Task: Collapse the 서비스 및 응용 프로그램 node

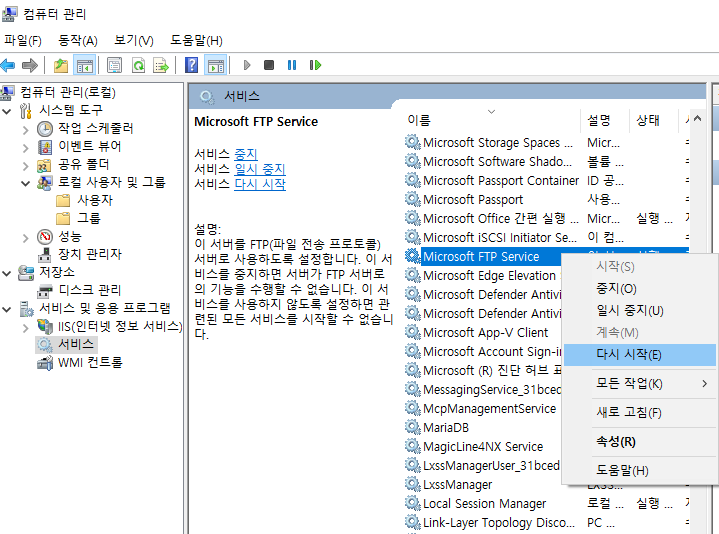Action: coord(7,309)
